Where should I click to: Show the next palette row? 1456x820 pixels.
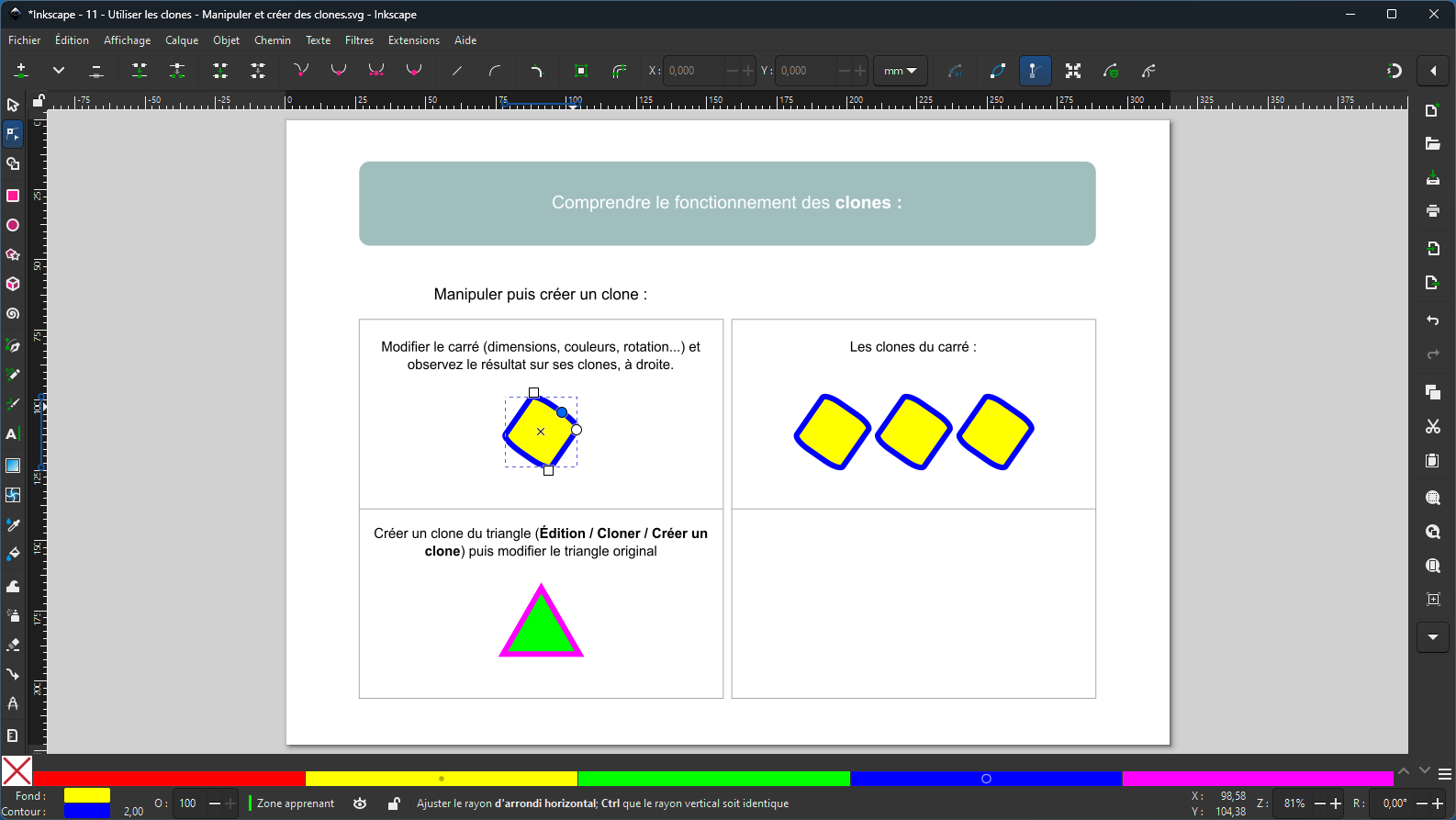click(1425, 771)
